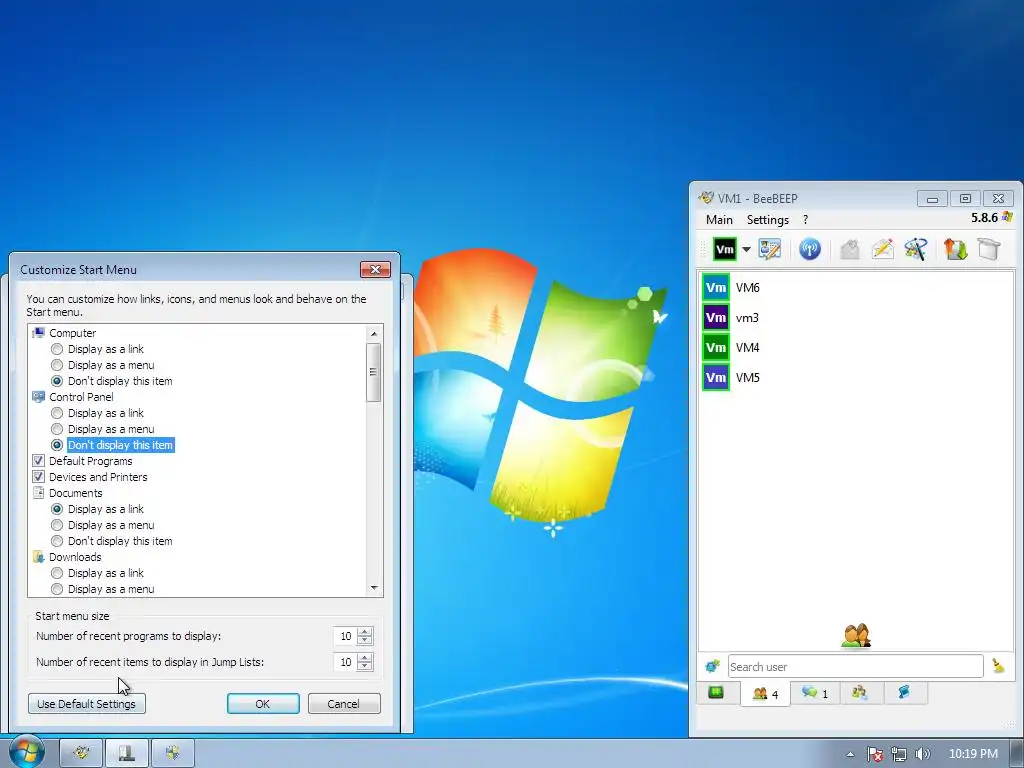Click the recent programs count field

[345, 636]
